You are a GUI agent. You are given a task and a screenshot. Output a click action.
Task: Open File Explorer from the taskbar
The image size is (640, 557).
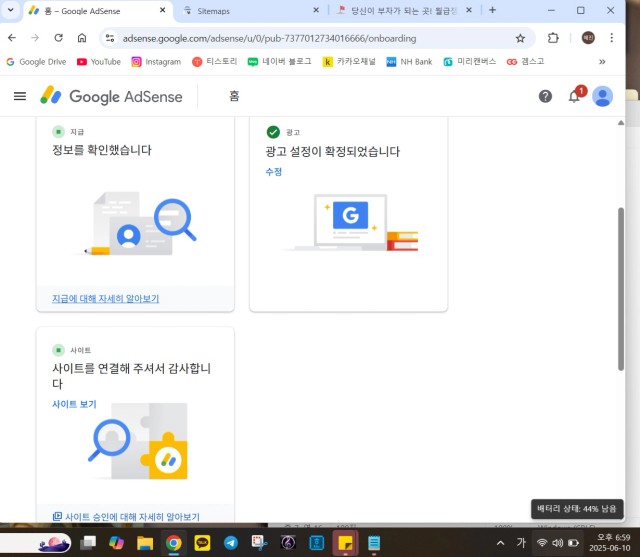tap(145, 543)
